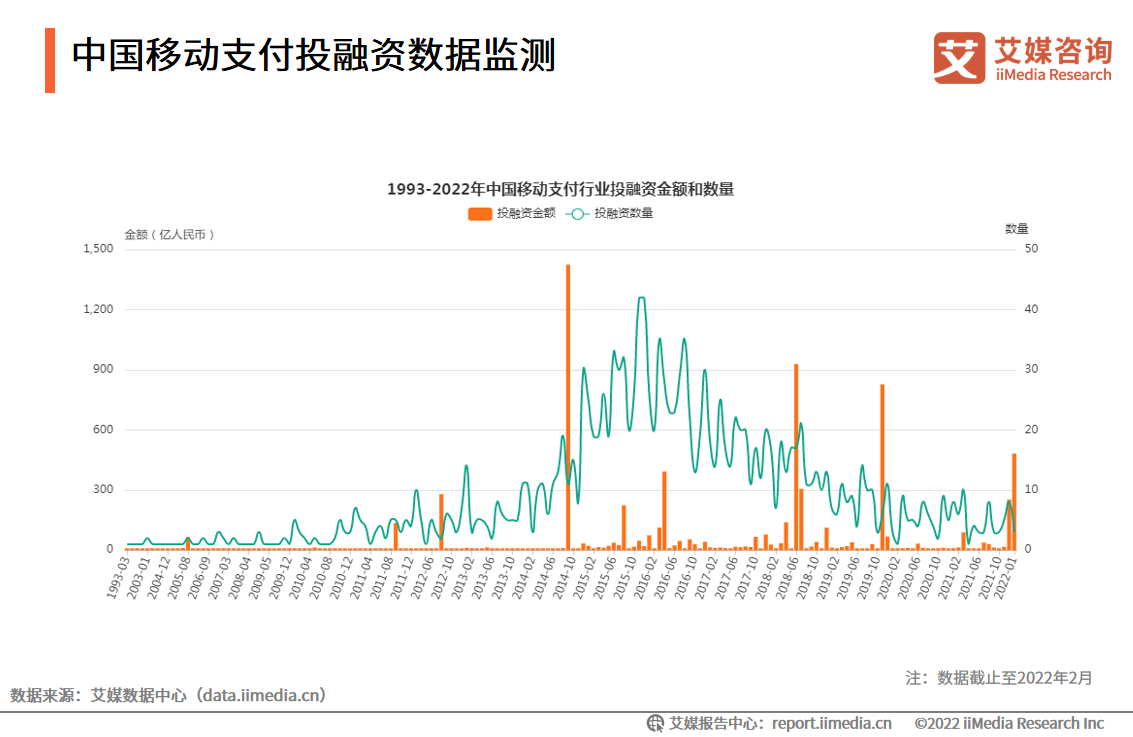Click the last orange bar at 2022-01
Image resolution: width=1133 pixels, height=737 pixels.
[x=1014, y=502]
